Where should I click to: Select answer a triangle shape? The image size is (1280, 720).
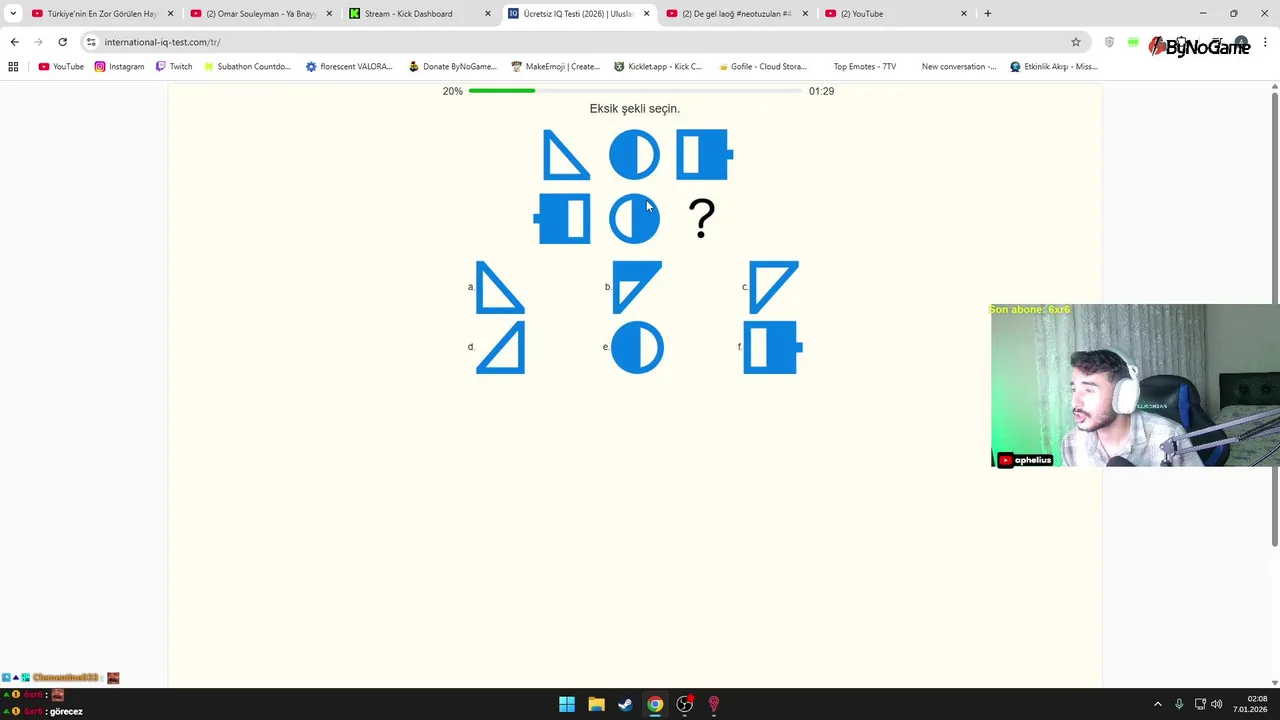[500, 288]
